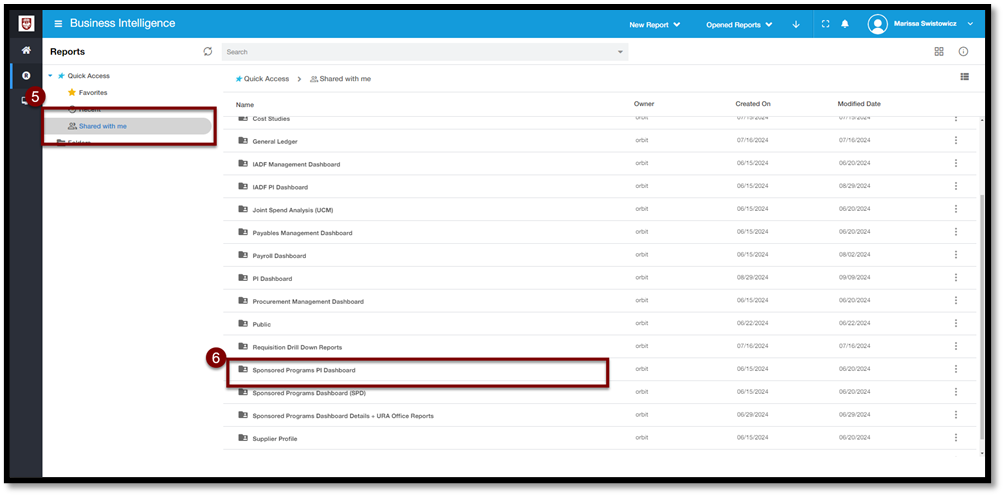Open the Marissa Swistowicz user menu
This screenshot has width=1004, height=495.
tap(934, 24)
